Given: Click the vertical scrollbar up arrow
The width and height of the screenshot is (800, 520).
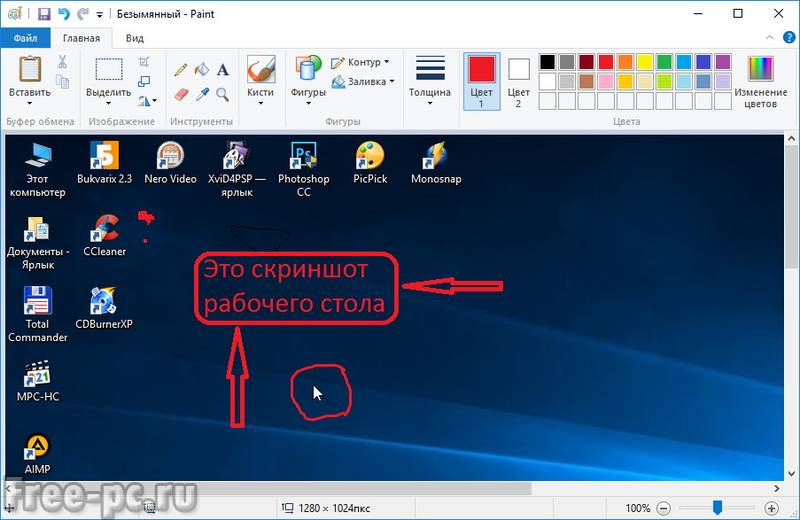Looking at the screenshot, I should [791, 139].
